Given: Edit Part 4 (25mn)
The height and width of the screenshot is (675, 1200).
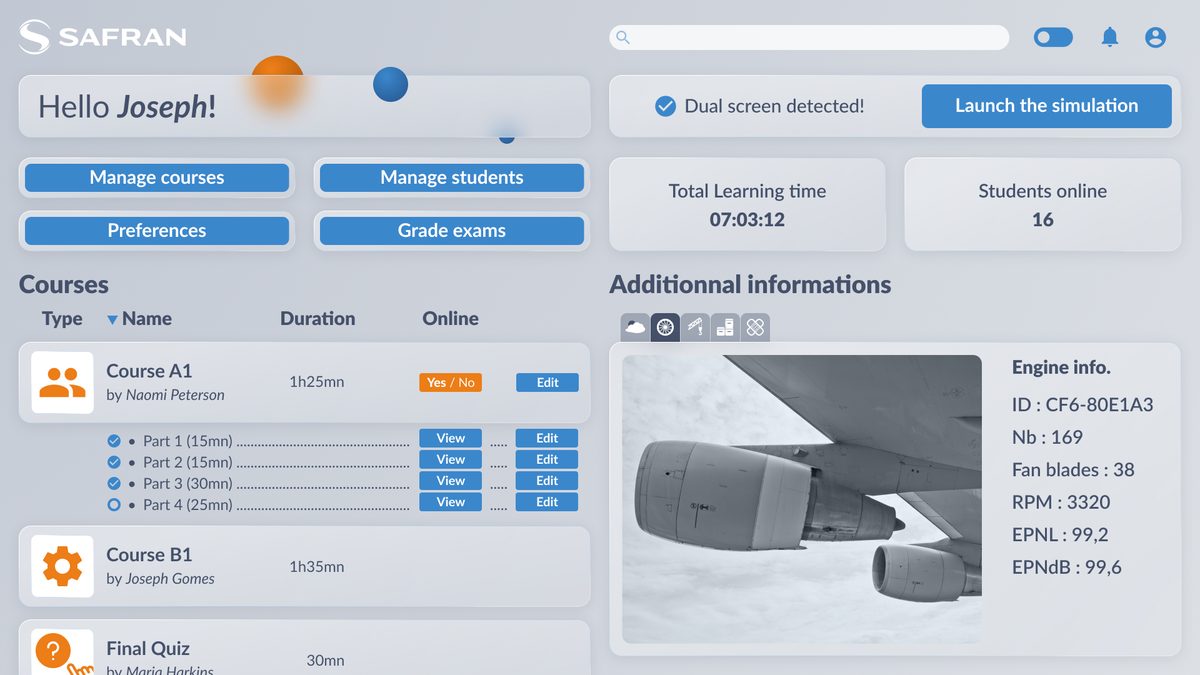Looking at the screenshot, I should 547,502.
